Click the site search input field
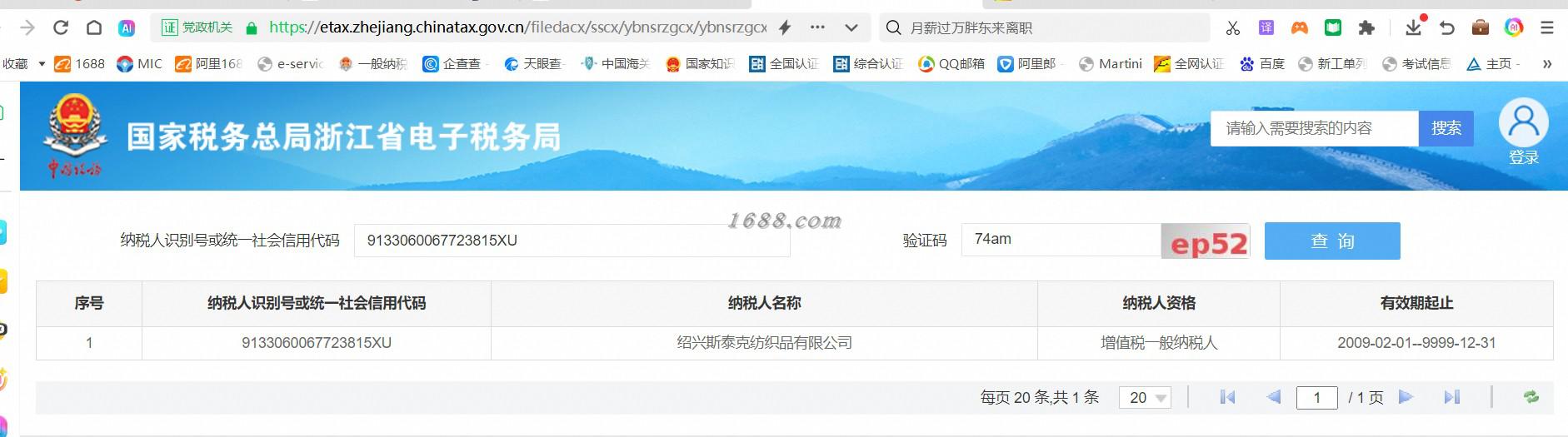This screenshot has width=1568, height=437. [x=1314, y=128]
